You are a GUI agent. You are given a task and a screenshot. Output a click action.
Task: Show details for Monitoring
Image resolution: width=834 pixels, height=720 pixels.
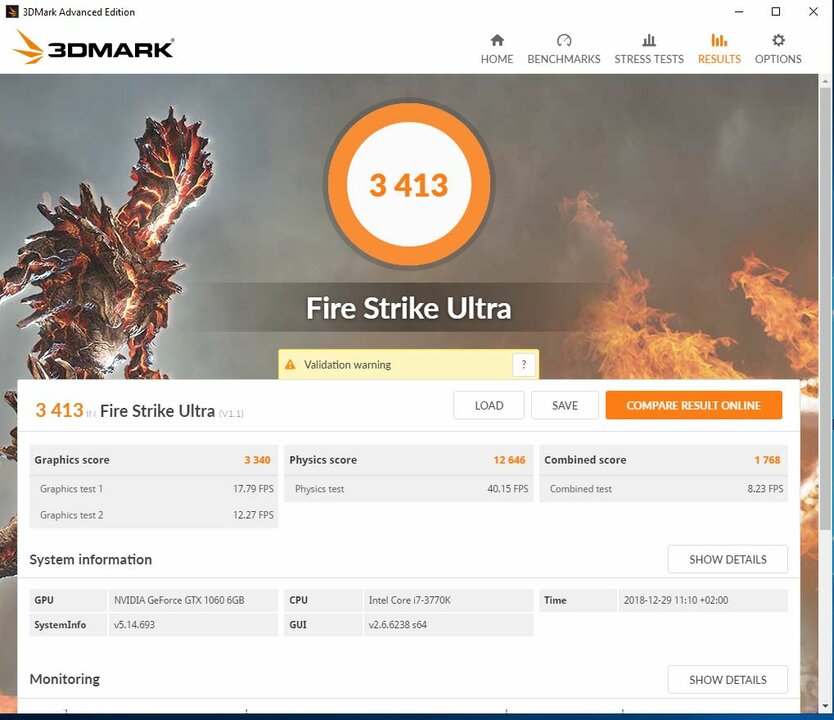click(728, 680)
